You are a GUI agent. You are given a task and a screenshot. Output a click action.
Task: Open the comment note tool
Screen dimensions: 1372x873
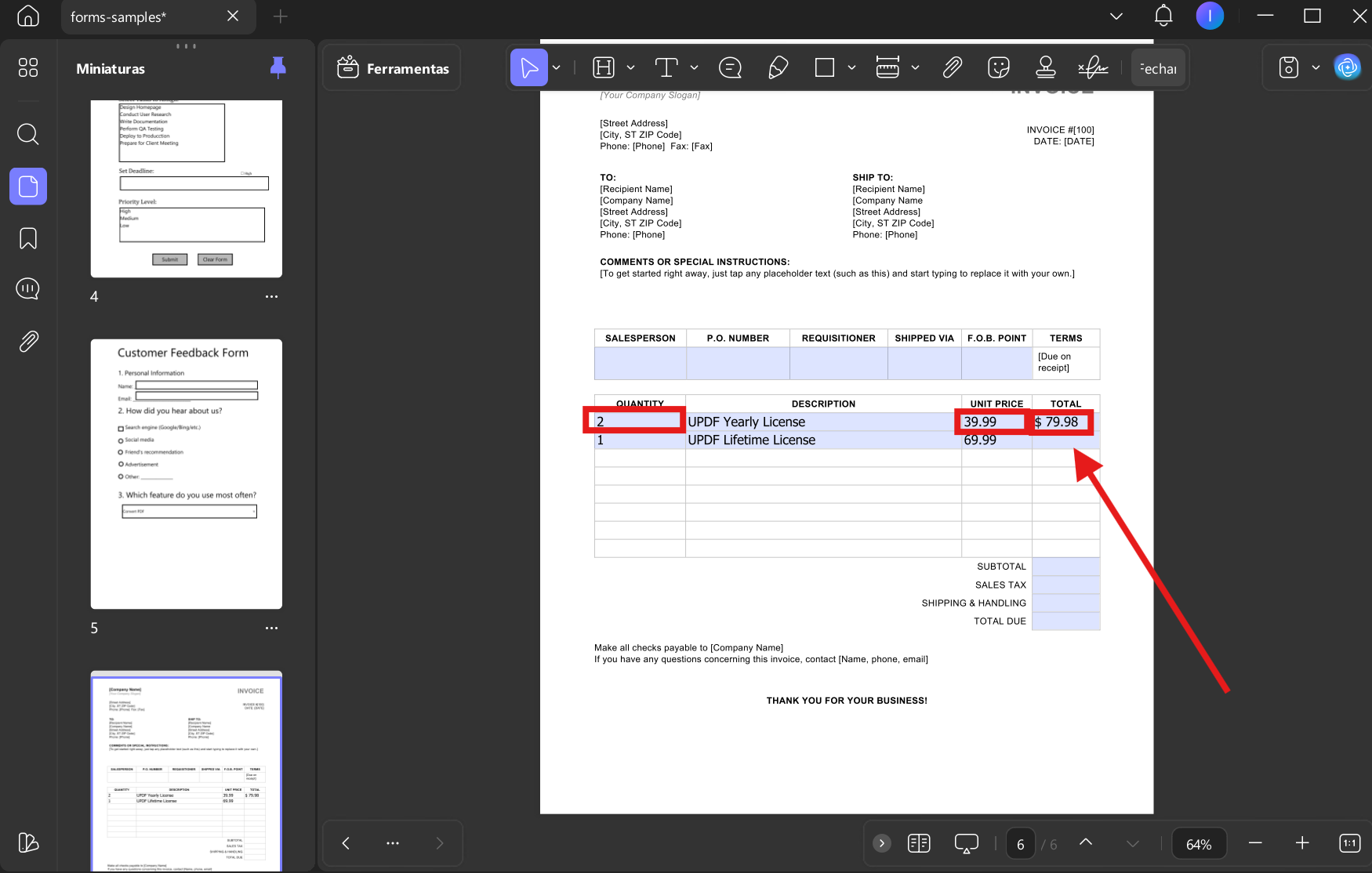coord(730,68)
